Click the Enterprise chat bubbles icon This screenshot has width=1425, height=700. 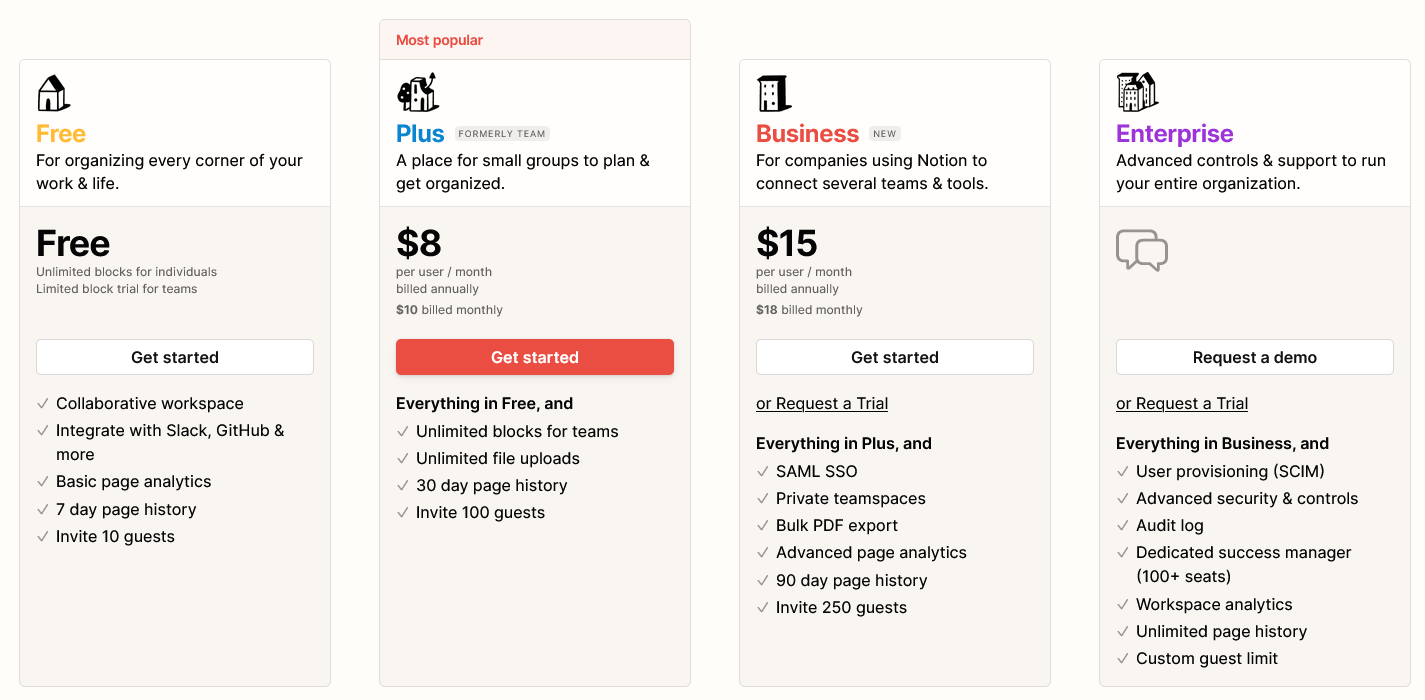[x=1141, y=250]
